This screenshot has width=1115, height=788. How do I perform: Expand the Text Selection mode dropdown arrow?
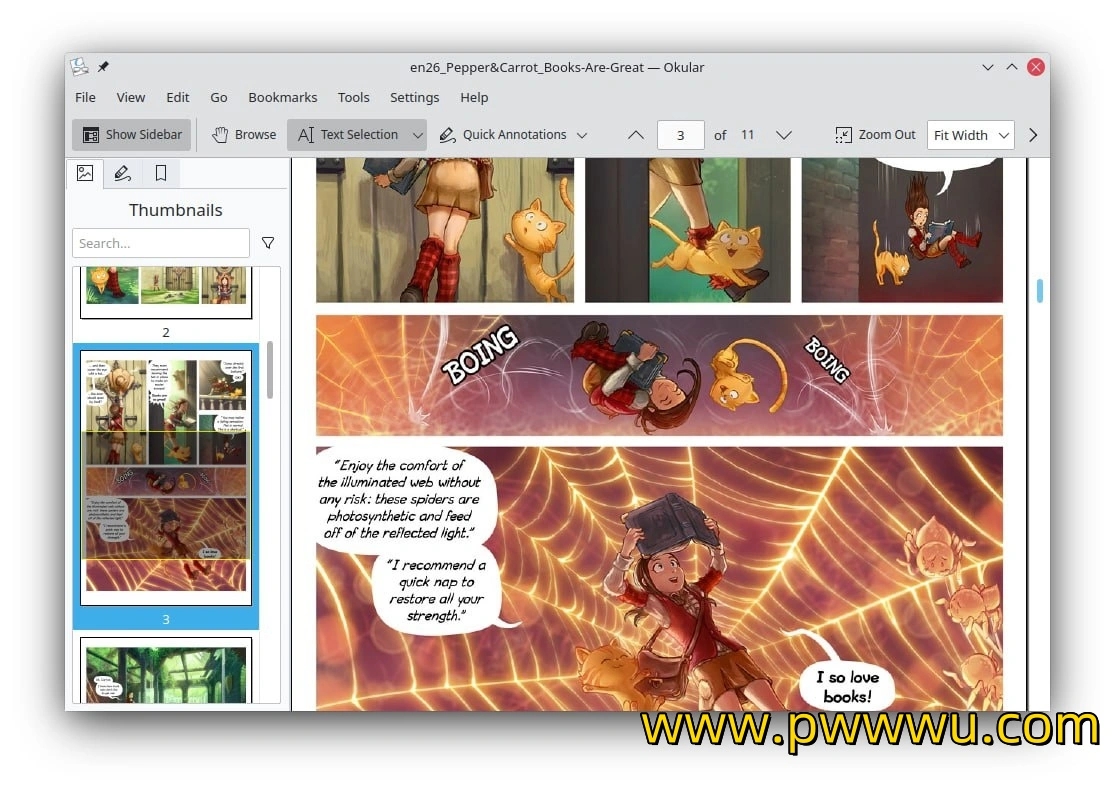click(x=418, y=134)
